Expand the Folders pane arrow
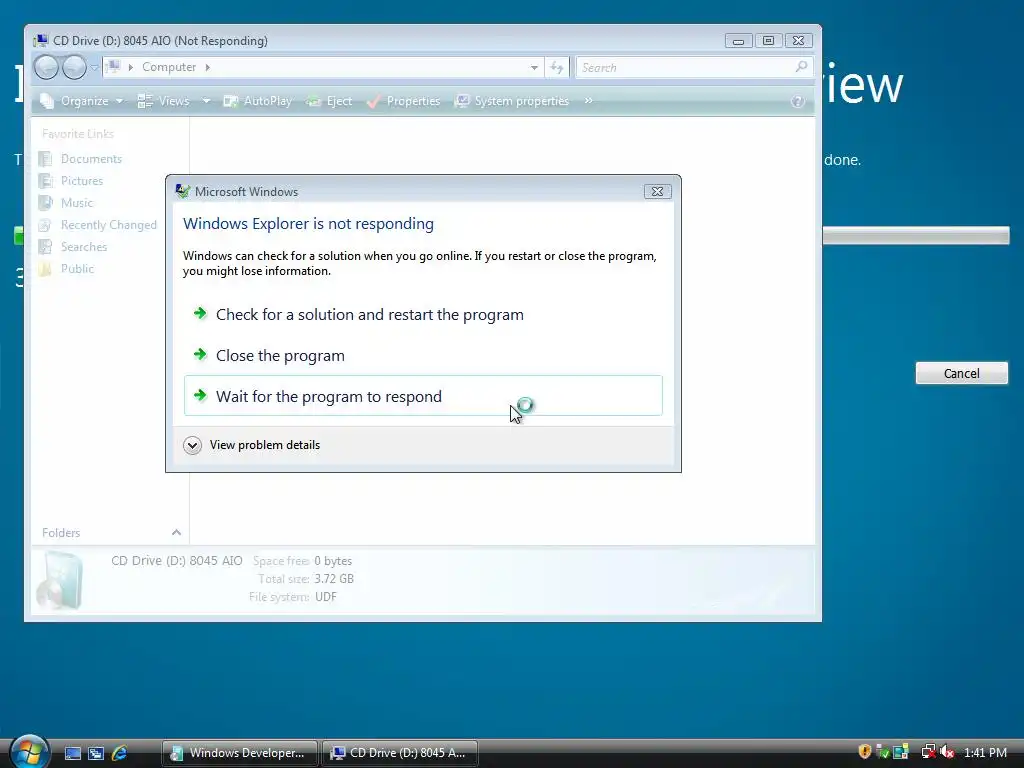The height and width of the screenshot is (768, 1024). [x=176, y=533]
